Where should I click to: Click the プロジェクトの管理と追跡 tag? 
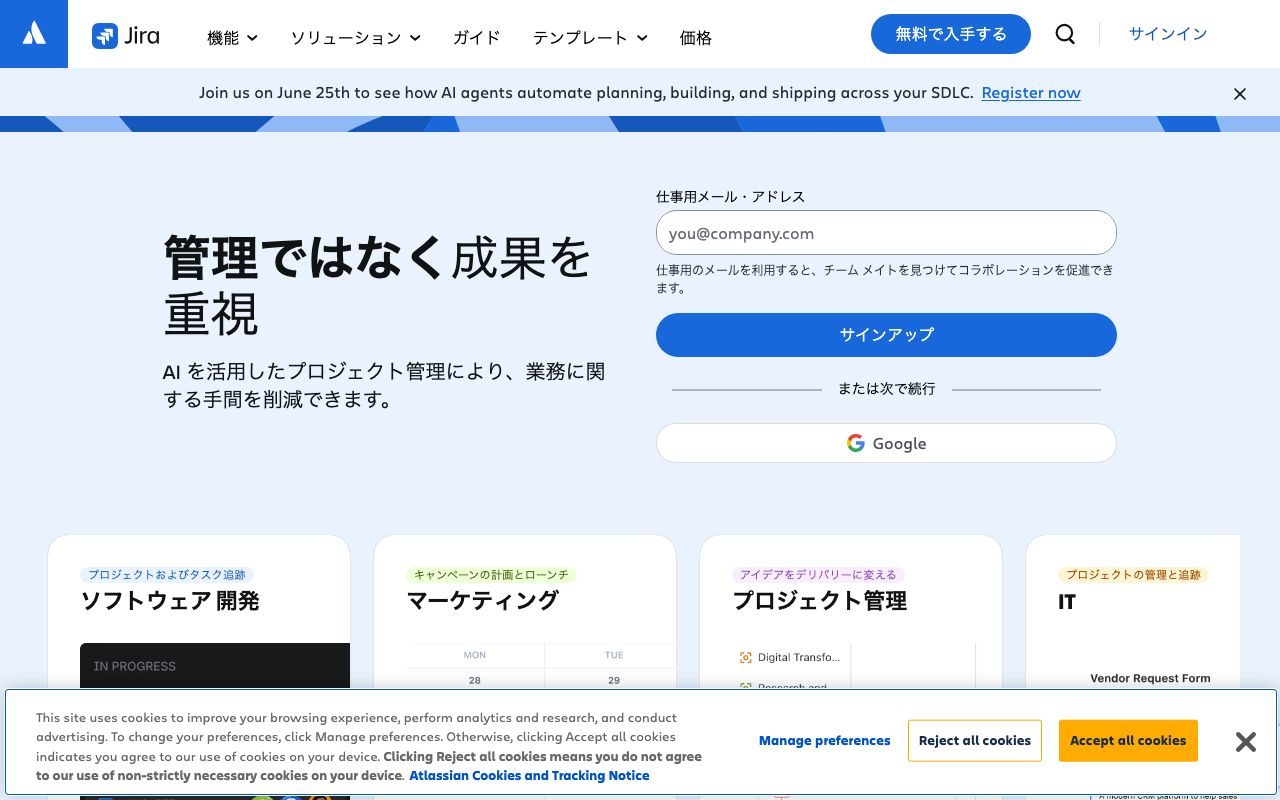coord(1133,575)
